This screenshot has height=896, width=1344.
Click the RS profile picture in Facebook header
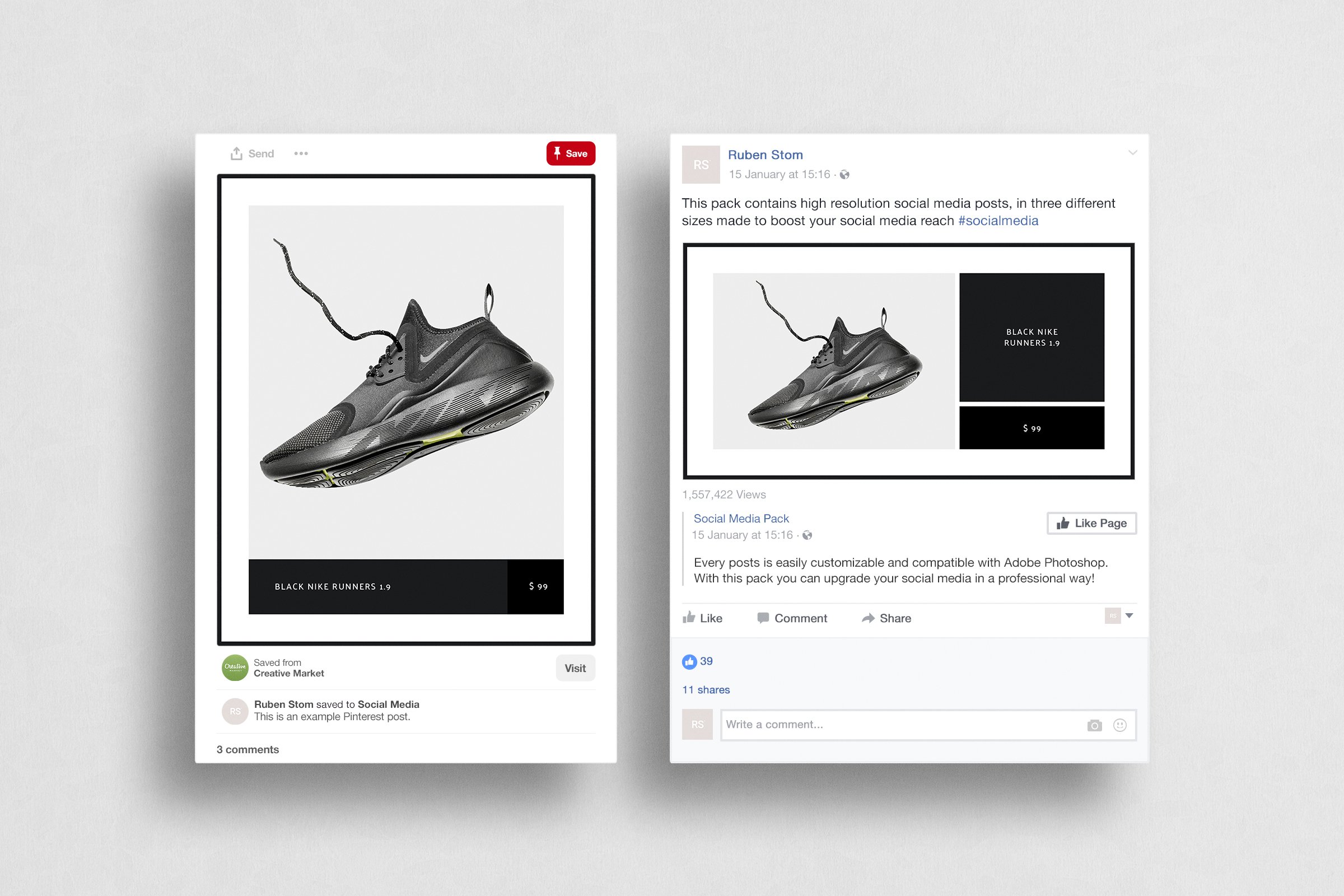click(x=701, y=165)
